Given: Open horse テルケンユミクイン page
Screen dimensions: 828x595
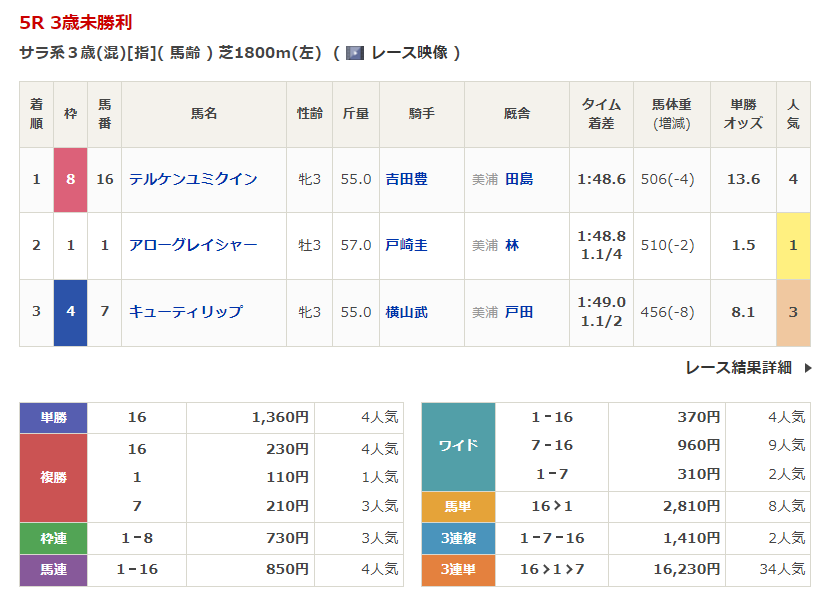Looking at the screenshot, I should (193, 179).
